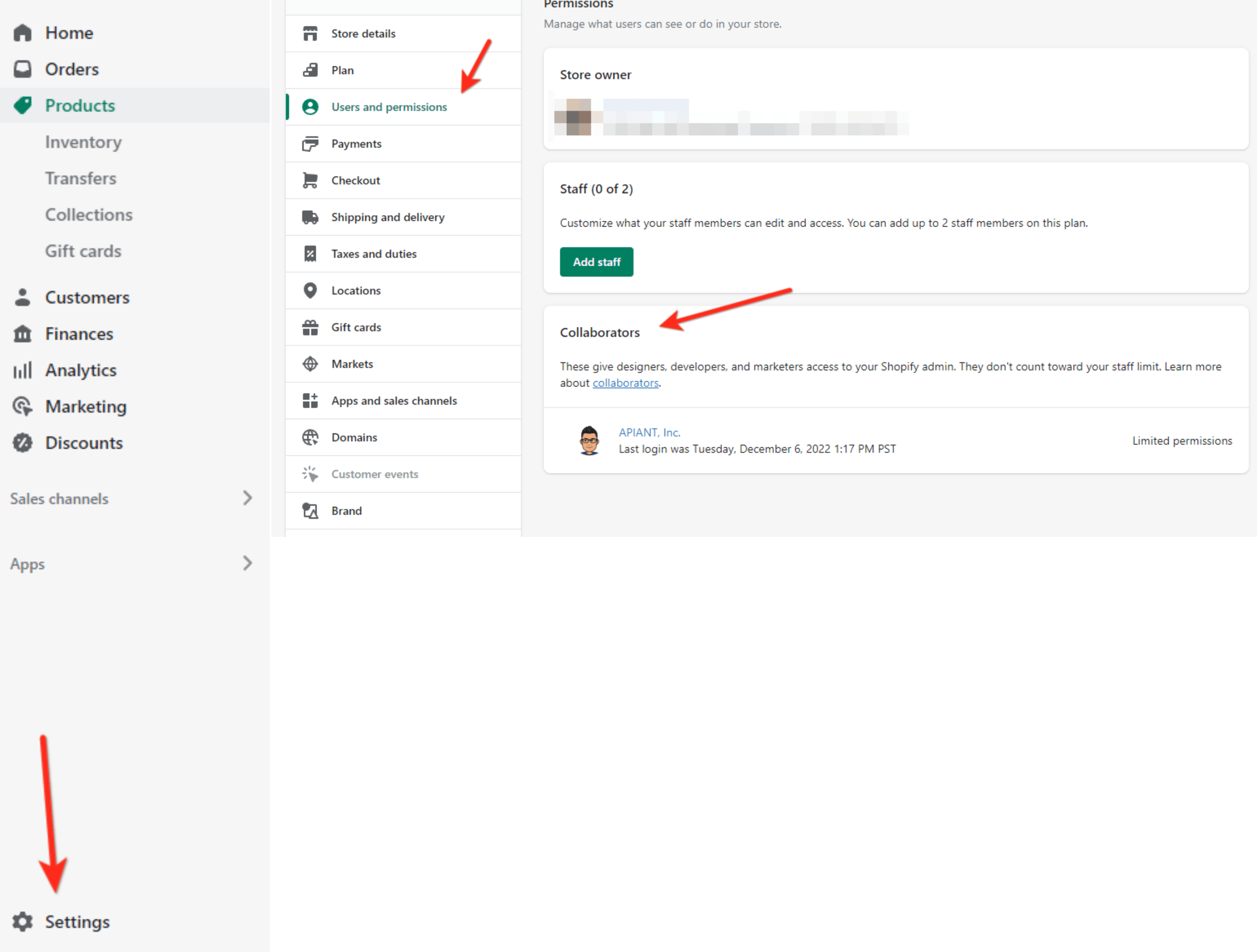Expand the Apps section chevron
1257x952 pixels.
coord(246,564)
